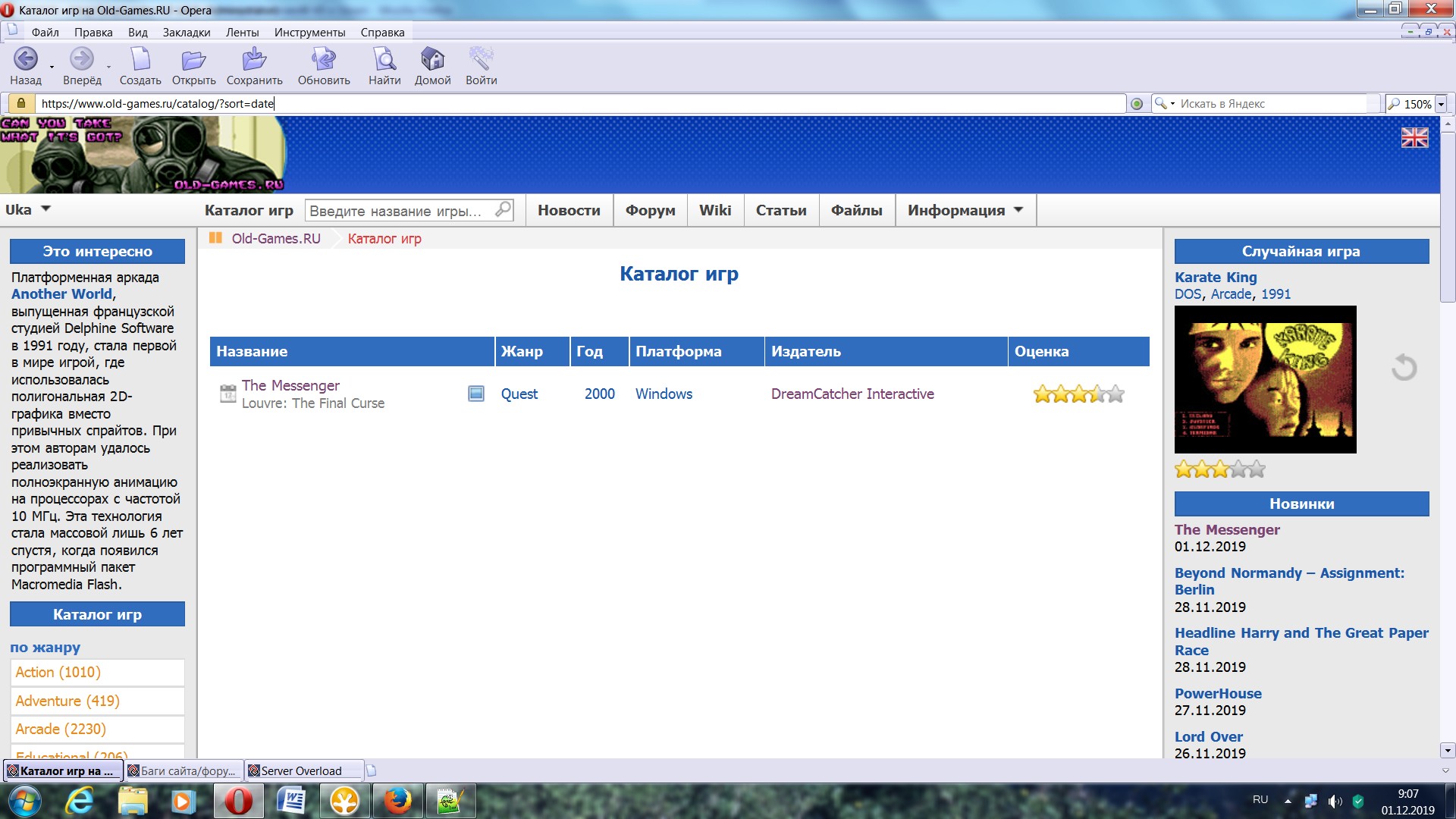1456x819 pixels.
Task: Click the Karate King cover thumbnail
Action: coord(1265,379)
